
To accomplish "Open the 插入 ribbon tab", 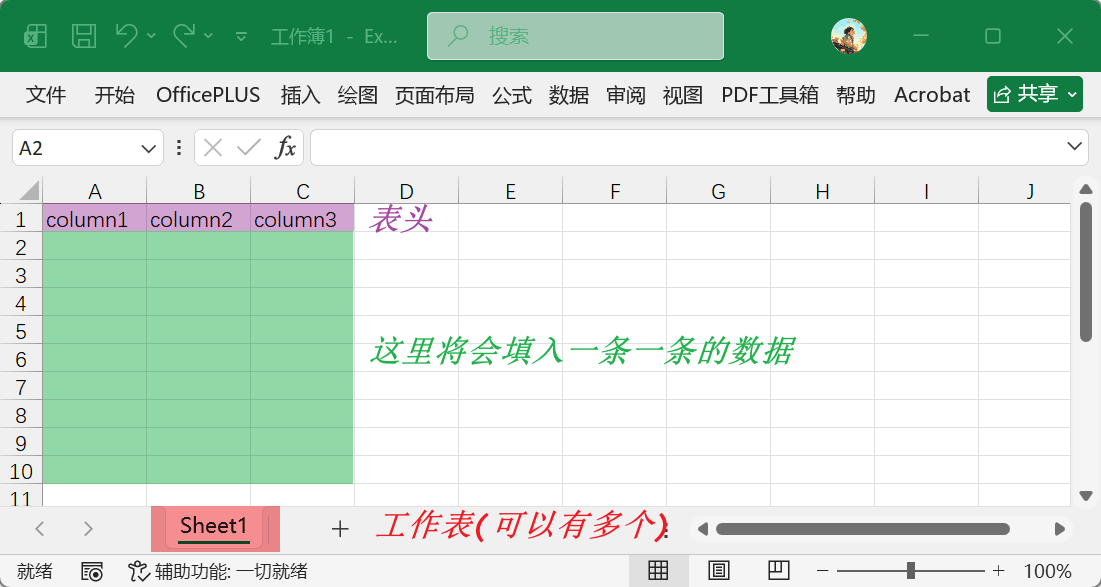I will coord(300,95).
